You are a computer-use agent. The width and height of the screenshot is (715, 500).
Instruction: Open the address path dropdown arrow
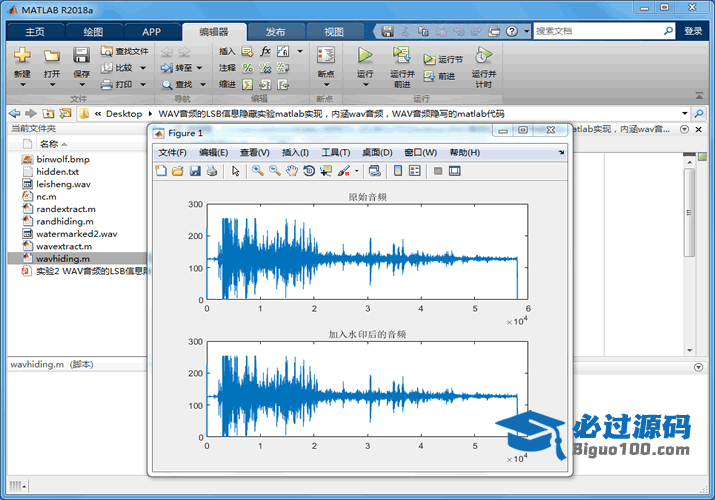click(x=684, y=113)
